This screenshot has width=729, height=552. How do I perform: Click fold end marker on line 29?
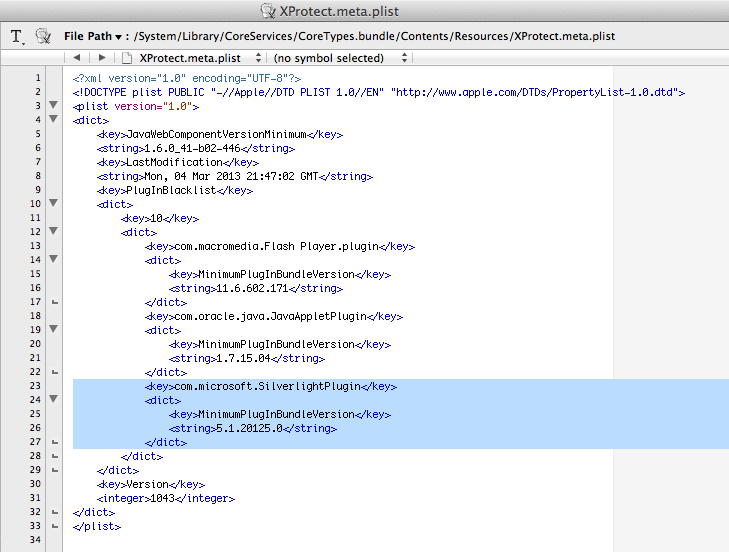tap(55, 470)
